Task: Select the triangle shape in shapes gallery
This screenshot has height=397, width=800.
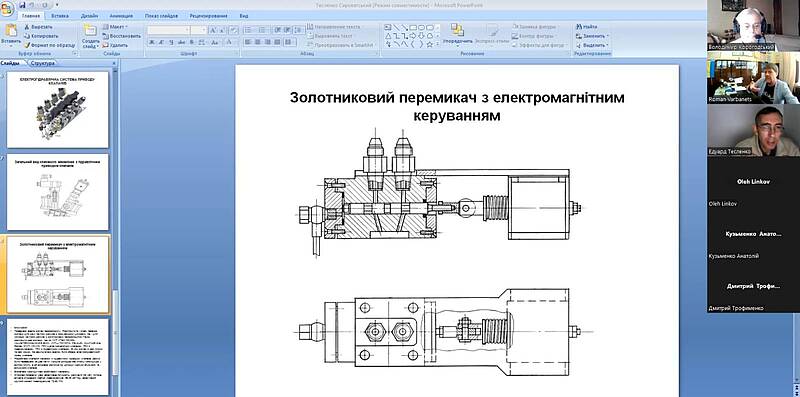Action: coord(388,36)
